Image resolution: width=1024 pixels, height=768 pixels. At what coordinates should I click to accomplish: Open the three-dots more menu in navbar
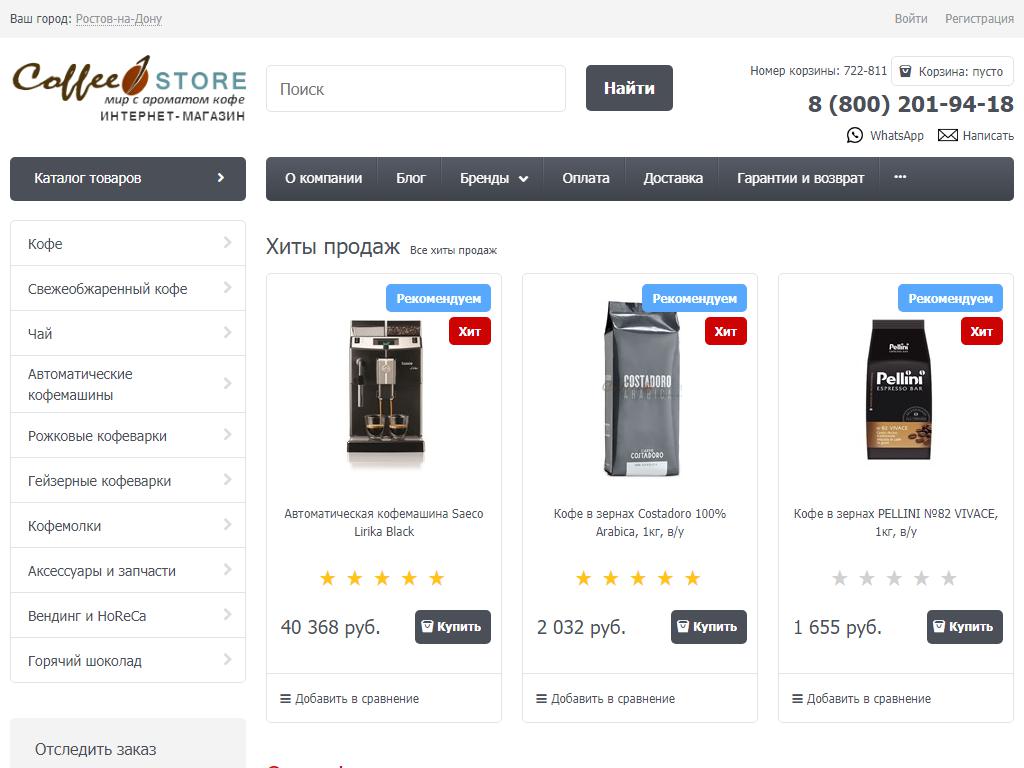click(900, 177)
